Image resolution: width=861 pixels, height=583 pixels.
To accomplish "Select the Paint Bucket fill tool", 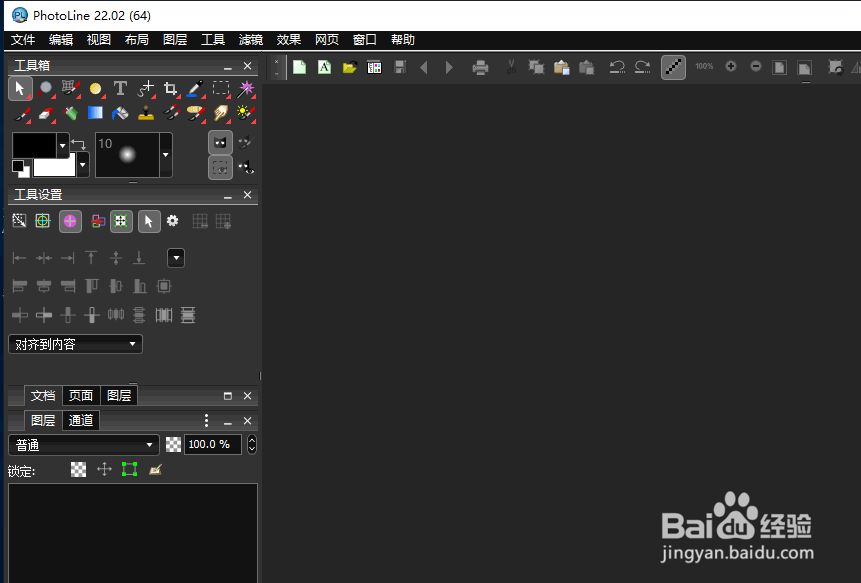I will [120, 114].
